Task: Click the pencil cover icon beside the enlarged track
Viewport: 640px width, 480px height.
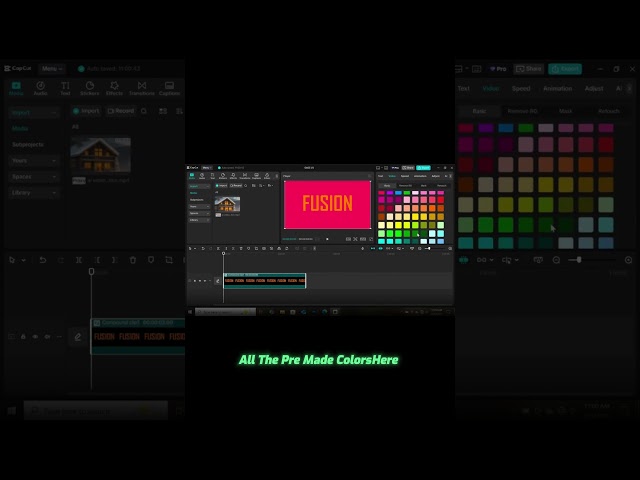Action: [x=78, y=337]
